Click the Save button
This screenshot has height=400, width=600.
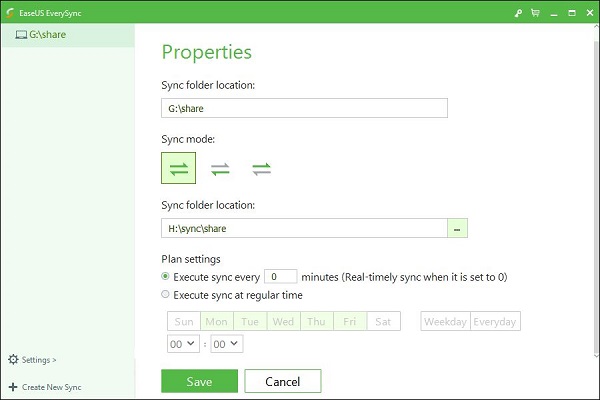pyautogui.click(x=199, y=381)
